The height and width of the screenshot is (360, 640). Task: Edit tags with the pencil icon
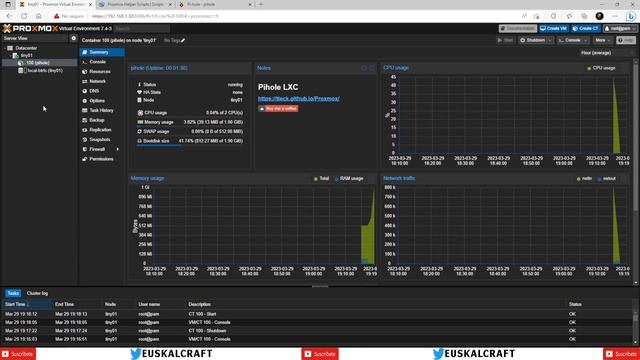pyautogui.click(x=183, y=40)
